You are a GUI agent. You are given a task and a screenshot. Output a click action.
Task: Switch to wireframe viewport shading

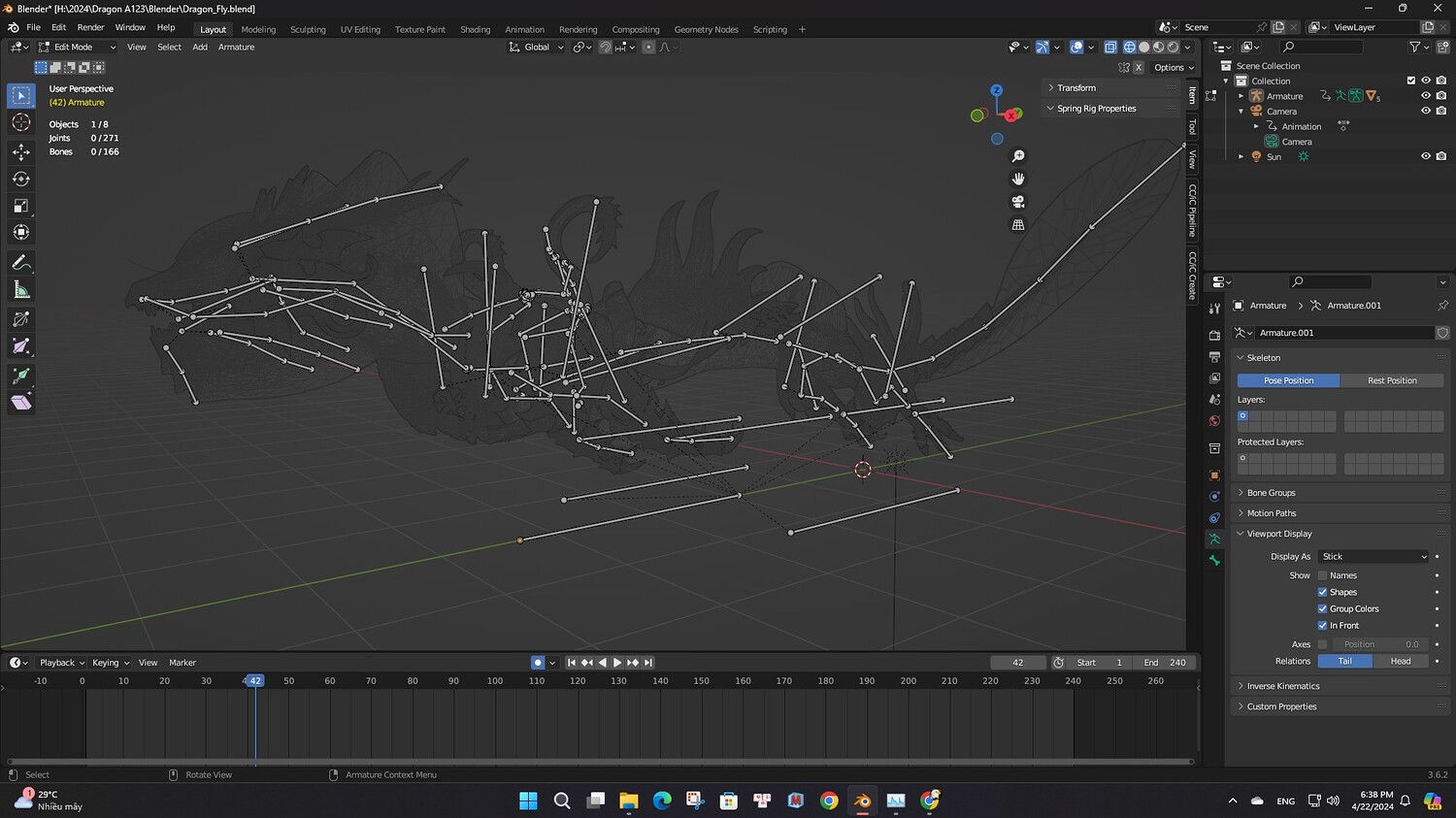(1130, 47)
